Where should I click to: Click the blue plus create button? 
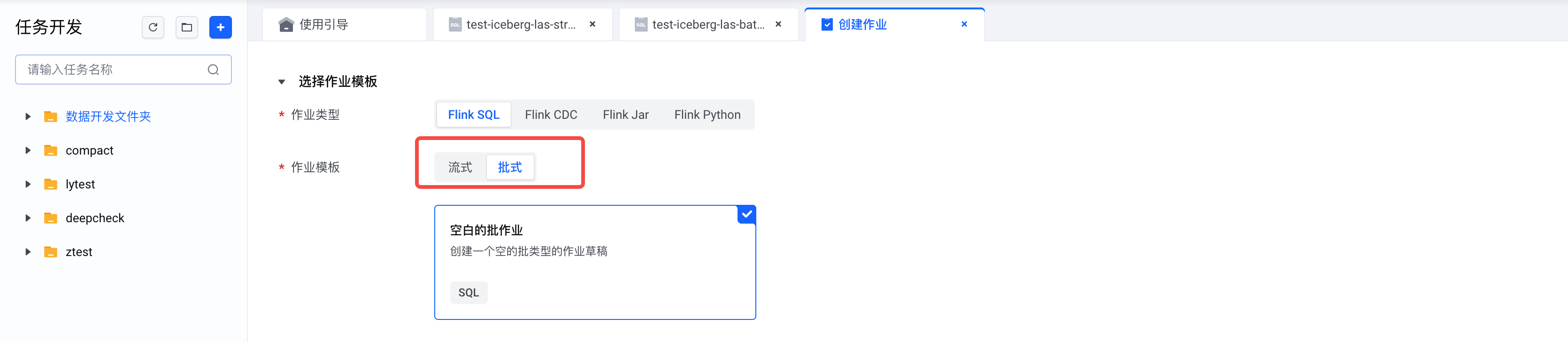pyautogui.click(x=220, y=27)
